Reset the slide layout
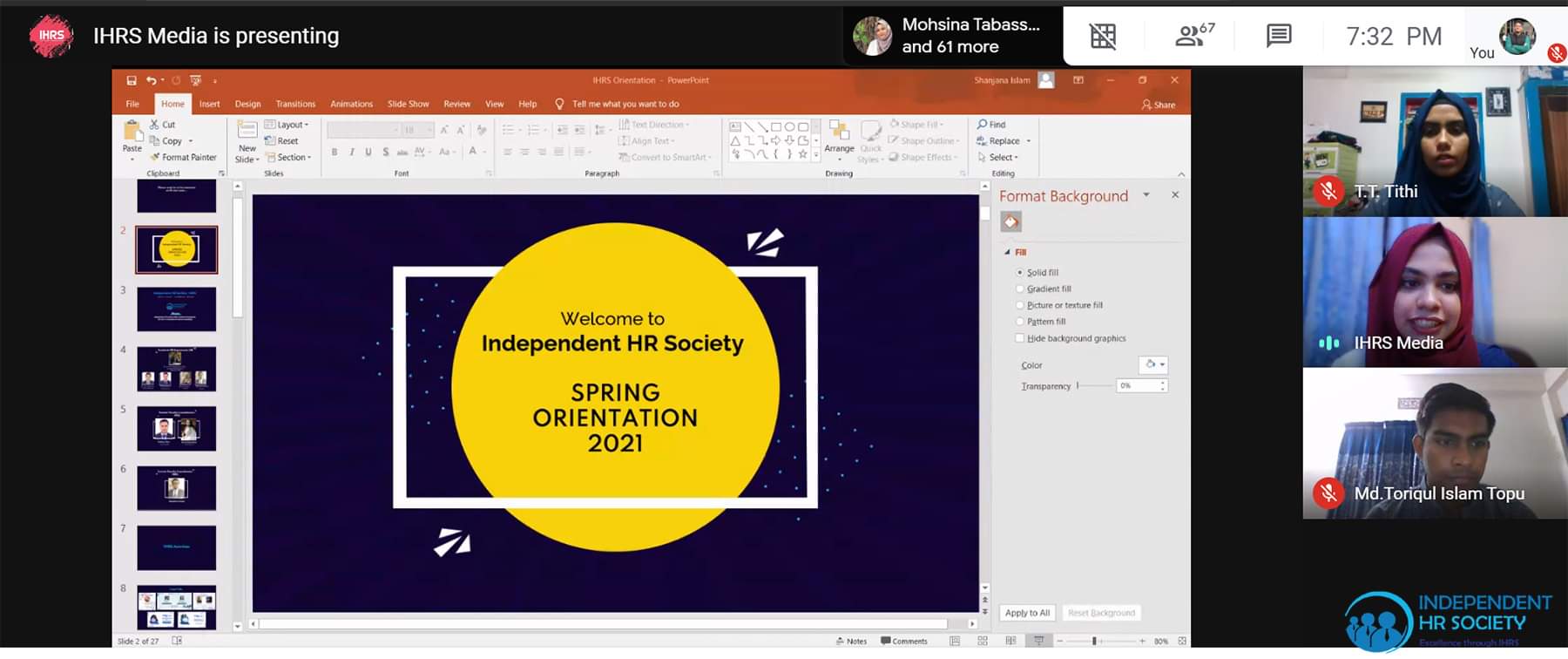The width and height of the screenshot is (1568, 659). [281, 141]
